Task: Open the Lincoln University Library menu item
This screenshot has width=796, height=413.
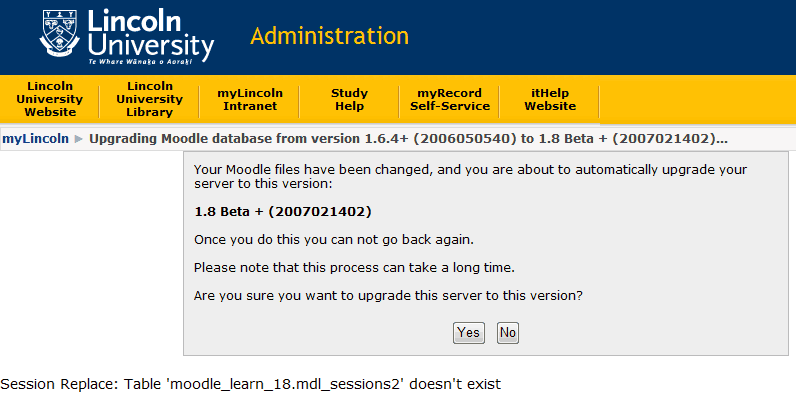Action: [150, 99]
